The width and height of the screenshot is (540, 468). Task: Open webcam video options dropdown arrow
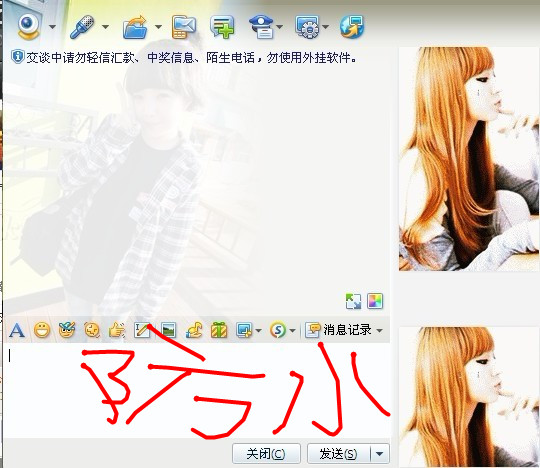[52, 27]
